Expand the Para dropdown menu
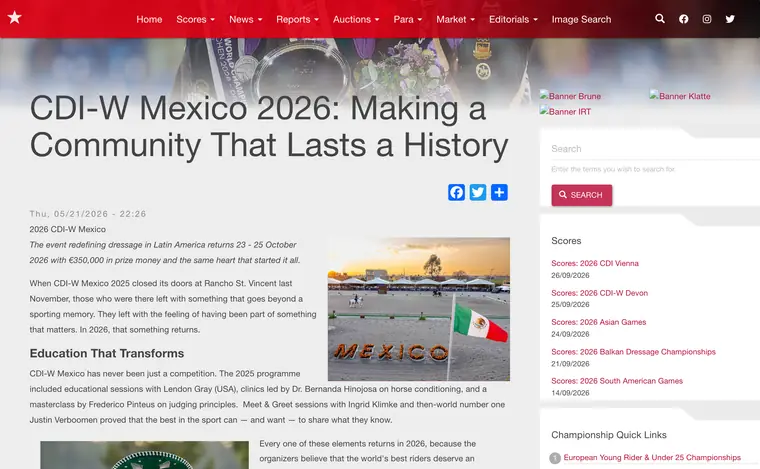The width and height of the screenshot is (760, 469). pyautogui.click(x=408, y=19)
